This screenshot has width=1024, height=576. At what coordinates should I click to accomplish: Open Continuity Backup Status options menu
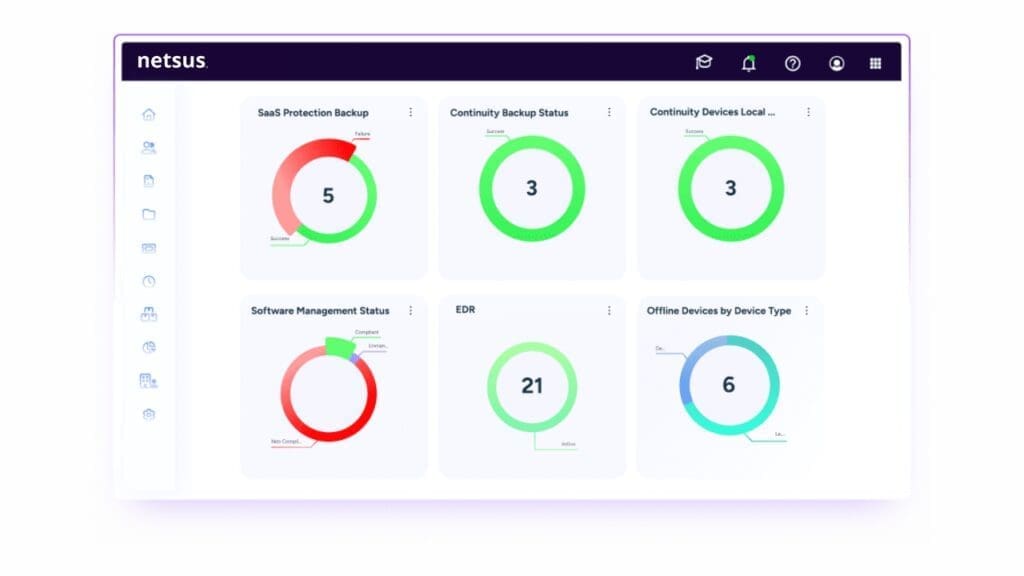tap(609, 112)
